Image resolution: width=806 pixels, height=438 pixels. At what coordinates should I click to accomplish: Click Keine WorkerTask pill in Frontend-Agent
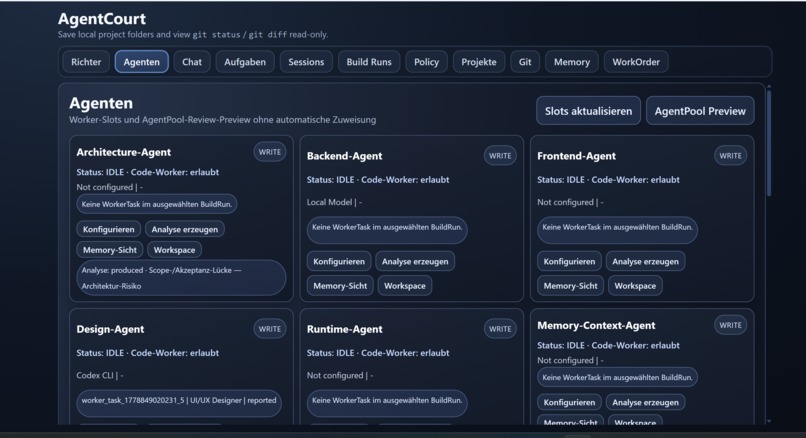tap(617, 230)
